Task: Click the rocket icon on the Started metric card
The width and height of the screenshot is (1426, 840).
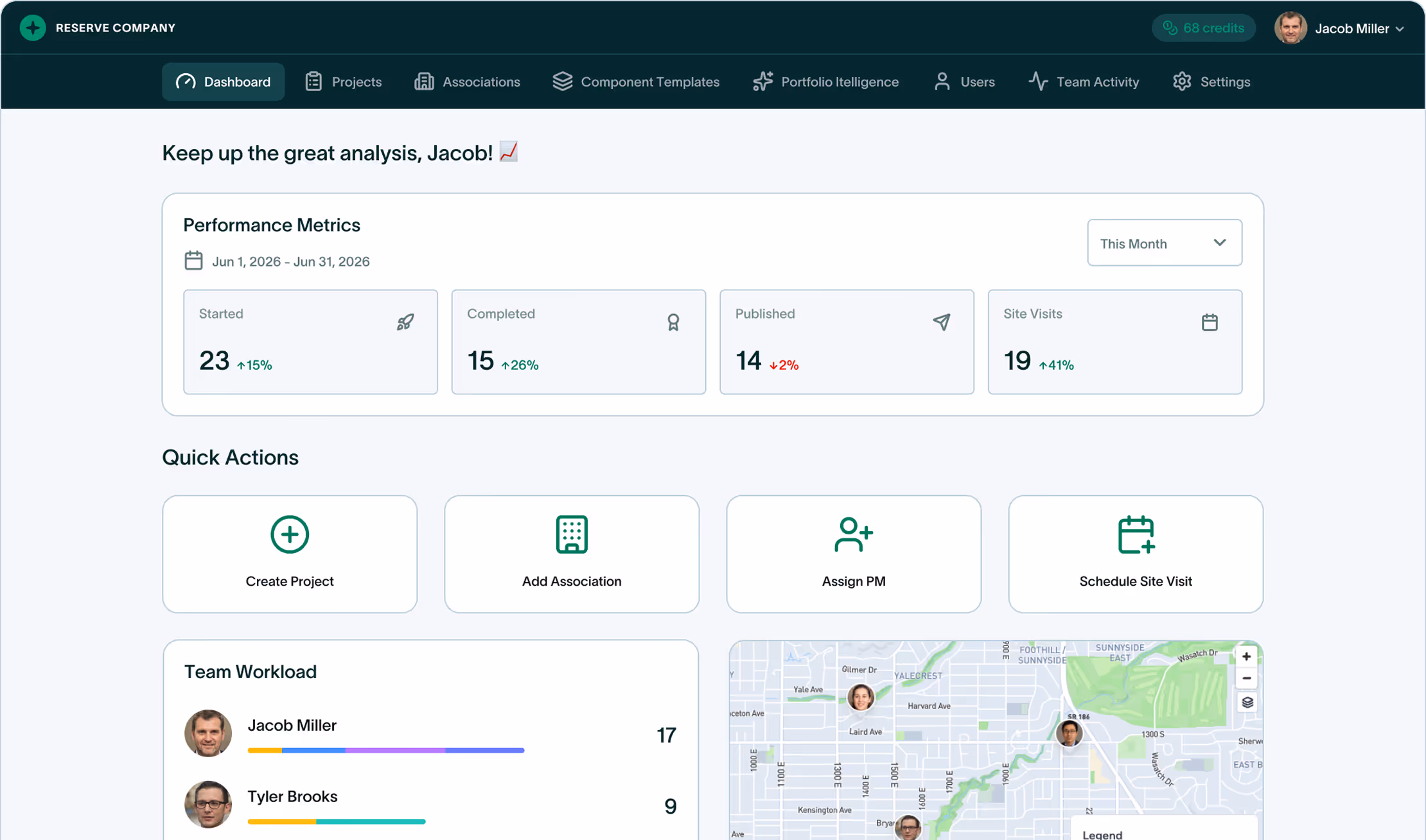Action: (x=405, y=322)
